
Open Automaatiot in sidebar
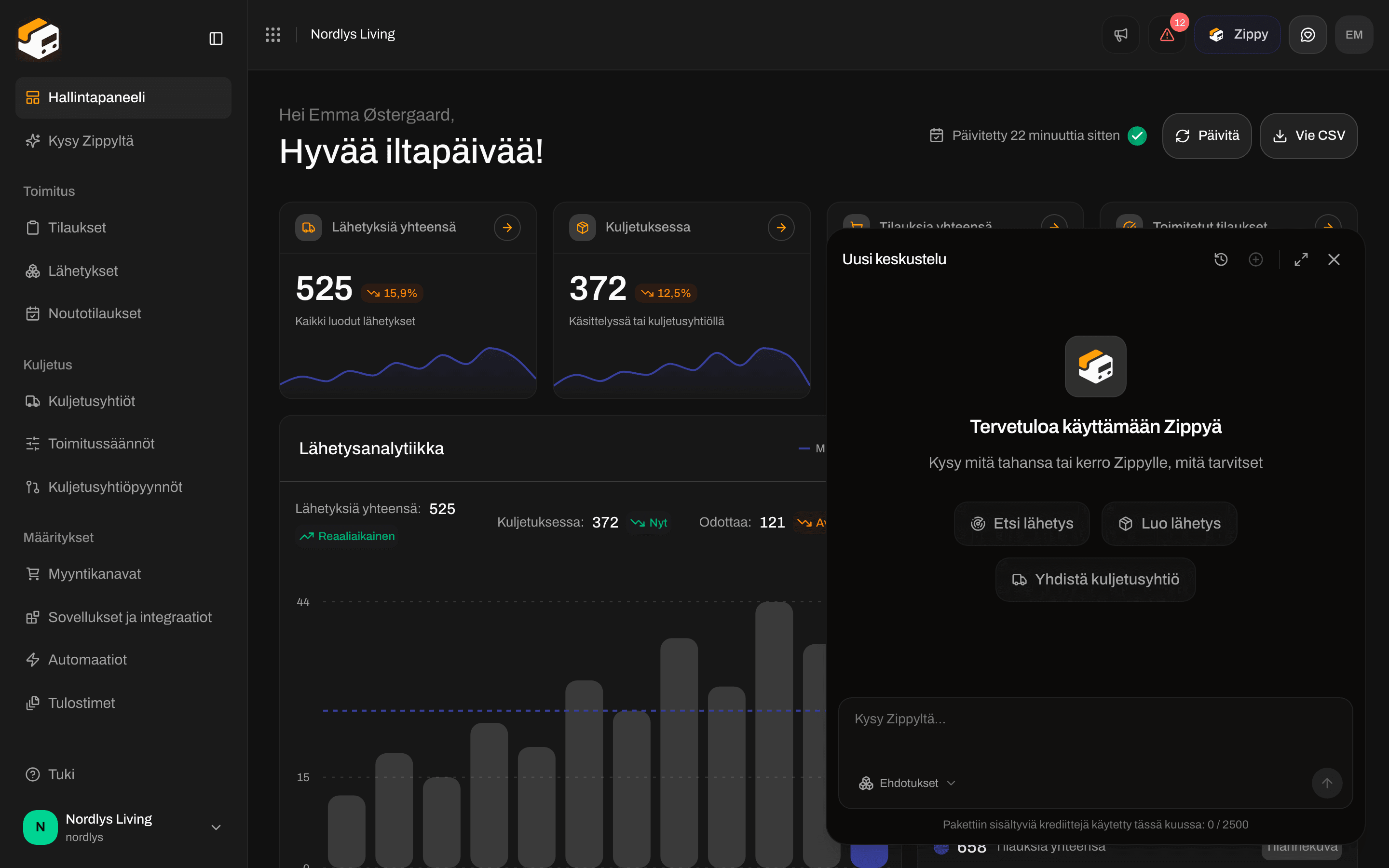(x=123, y=660)
